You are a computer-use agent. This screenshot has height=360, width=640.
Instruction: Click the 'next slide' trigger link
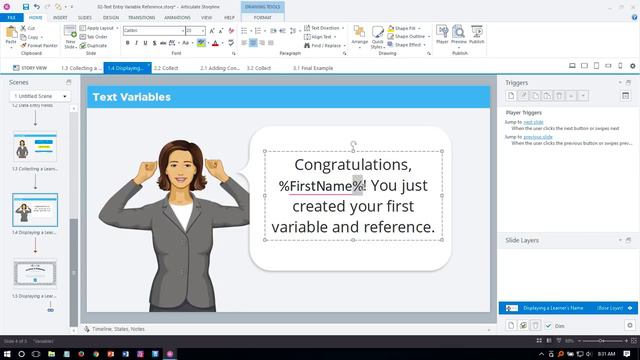click(x=533, y=122)
